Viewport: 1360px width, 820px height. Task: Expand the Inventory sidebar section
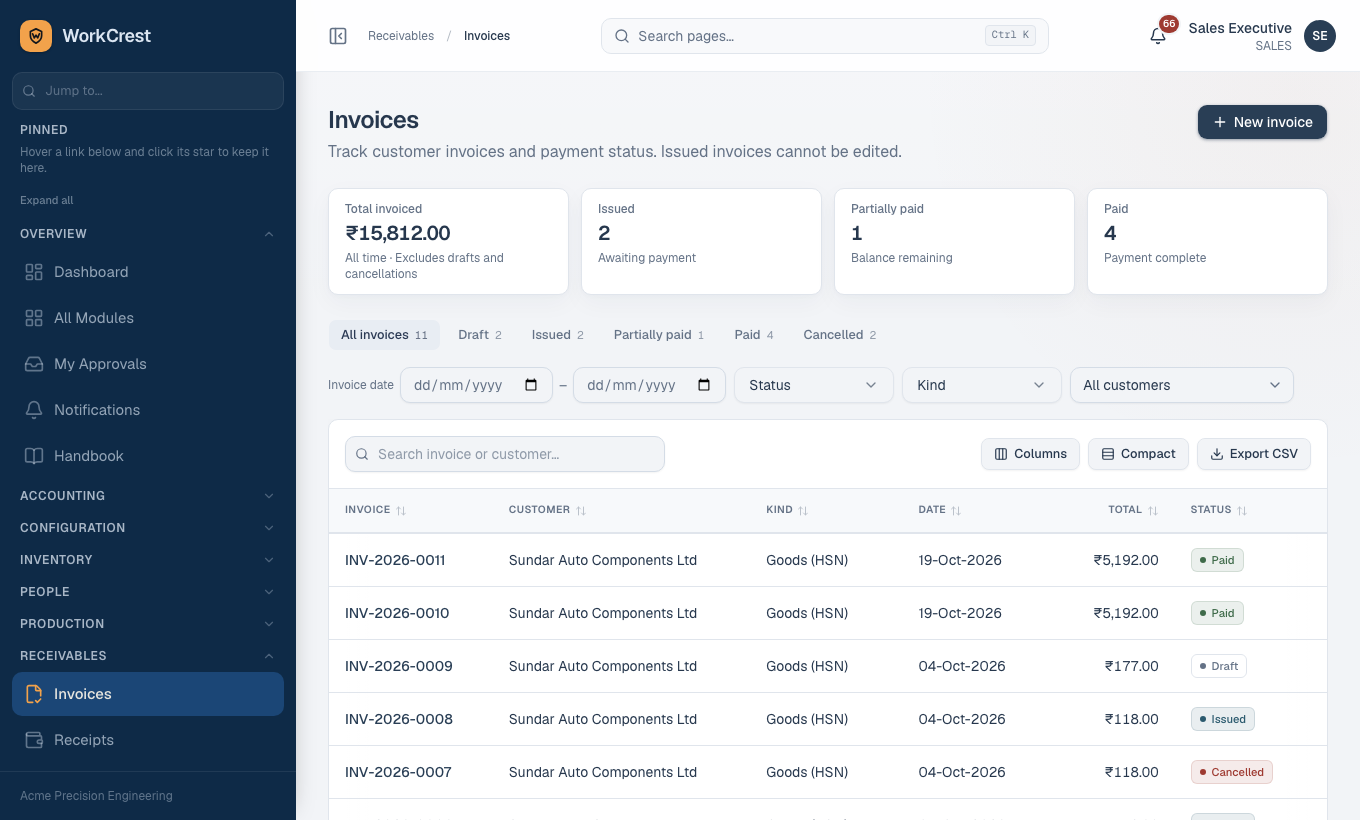pyautogui.click(x=148, y=560)
